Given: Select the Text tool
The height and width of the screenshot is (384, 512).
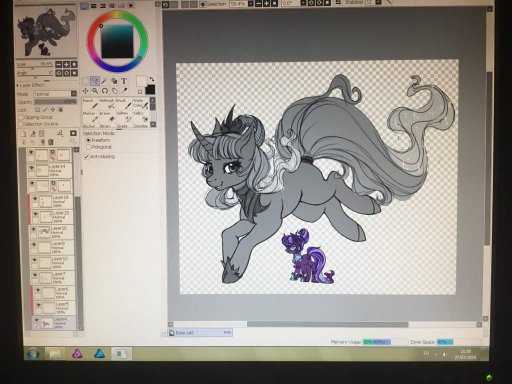Looking at the screenshot, I should click(124, 81).
